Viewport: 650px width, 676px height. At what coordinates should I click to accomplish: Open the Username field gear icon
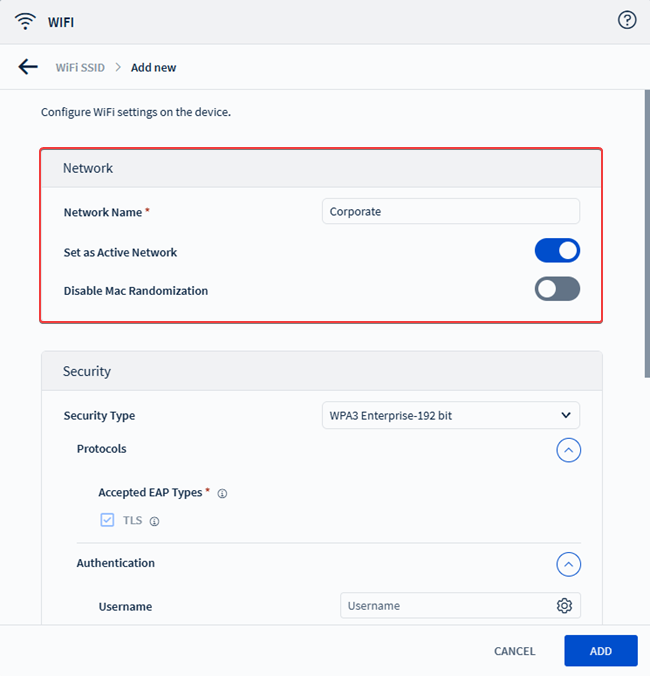[564, 606]
